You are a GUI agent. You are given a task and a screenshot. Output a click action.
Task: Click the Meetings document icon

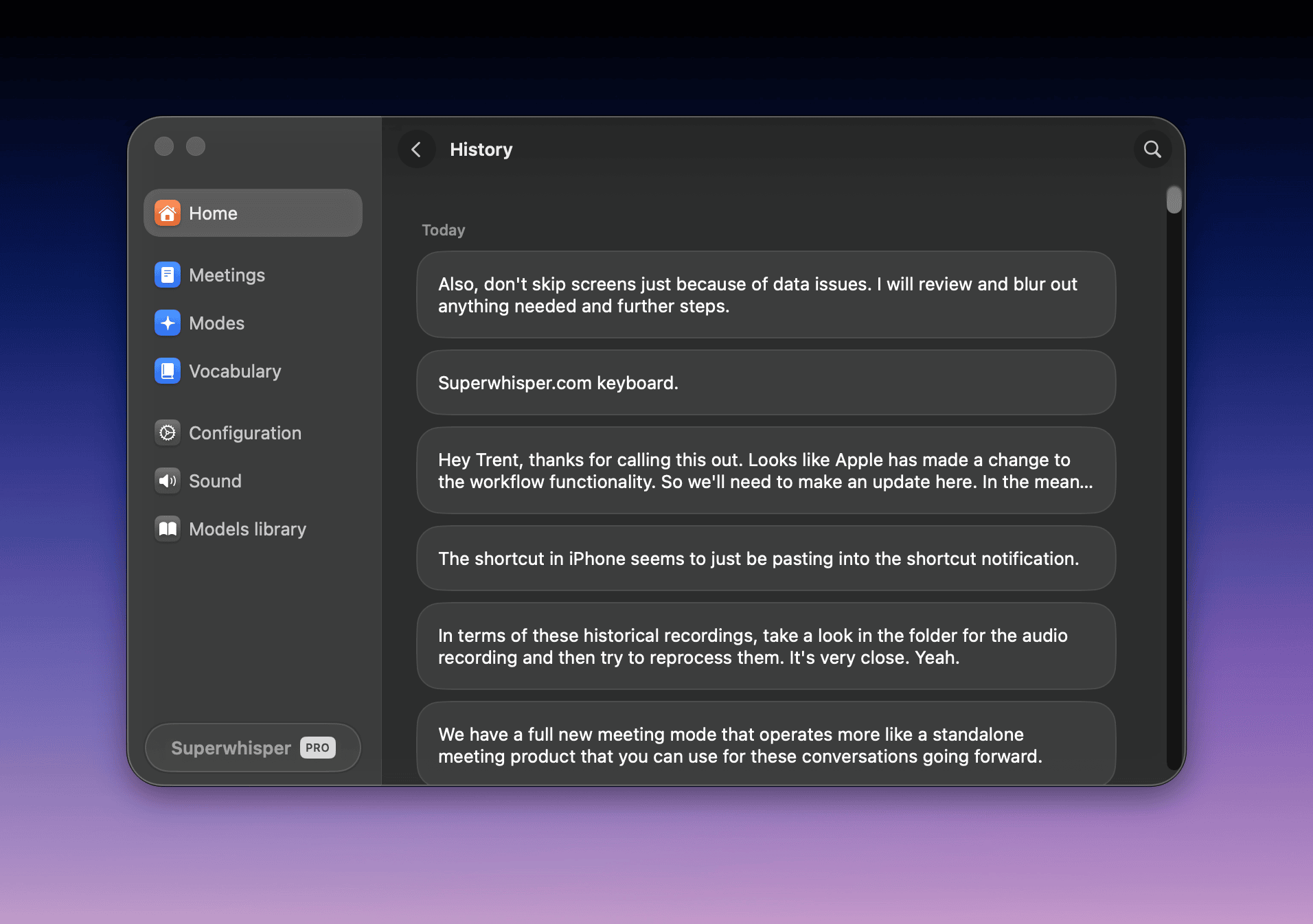[x=168, y=275]
